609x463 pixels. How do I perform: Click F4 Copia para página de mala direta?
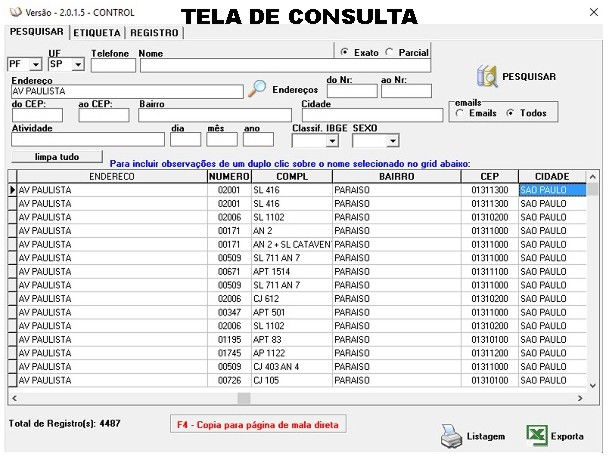(258, 424)
